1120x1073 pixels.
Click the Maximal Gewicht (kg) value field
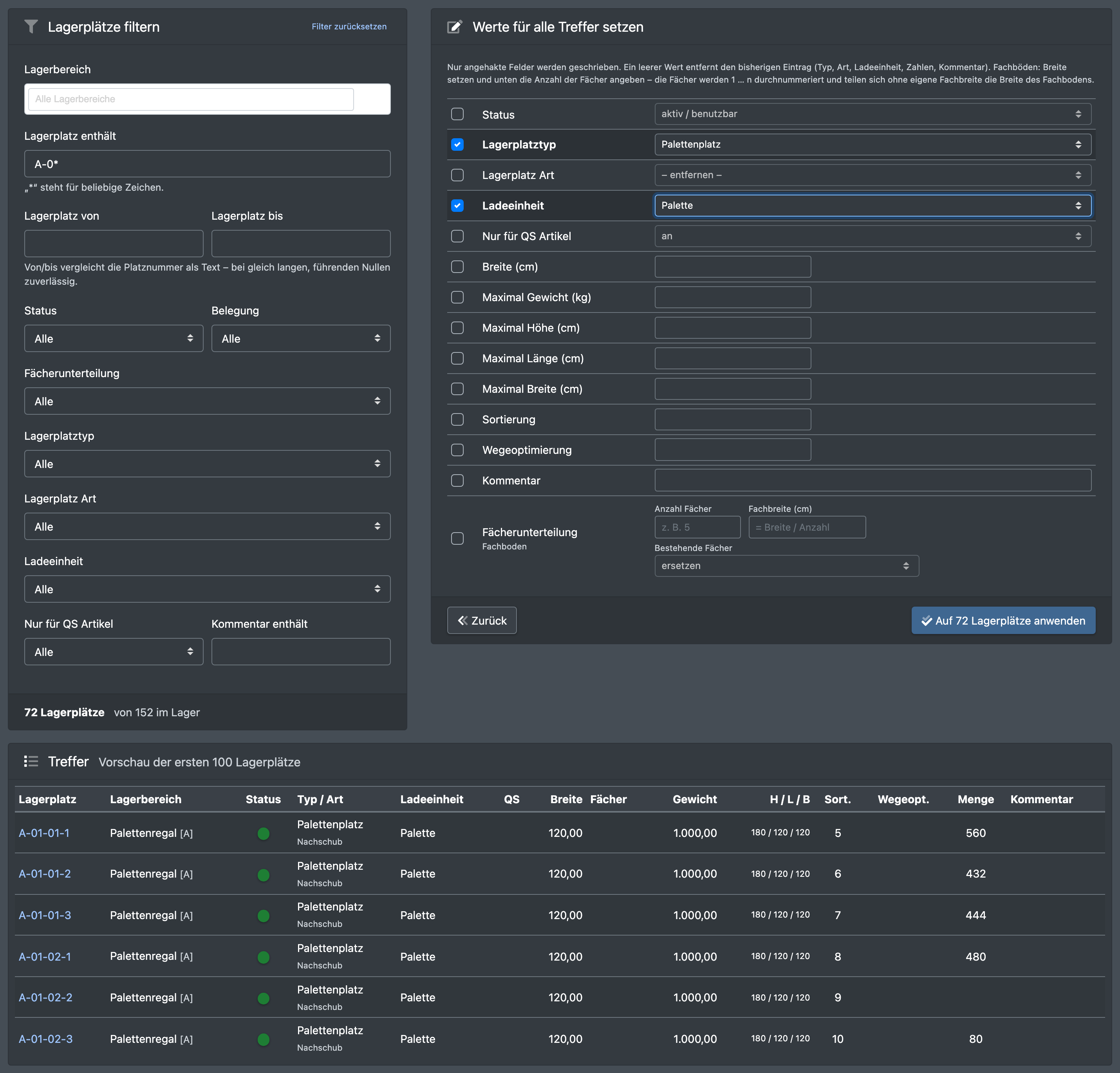tap(733, 297)
